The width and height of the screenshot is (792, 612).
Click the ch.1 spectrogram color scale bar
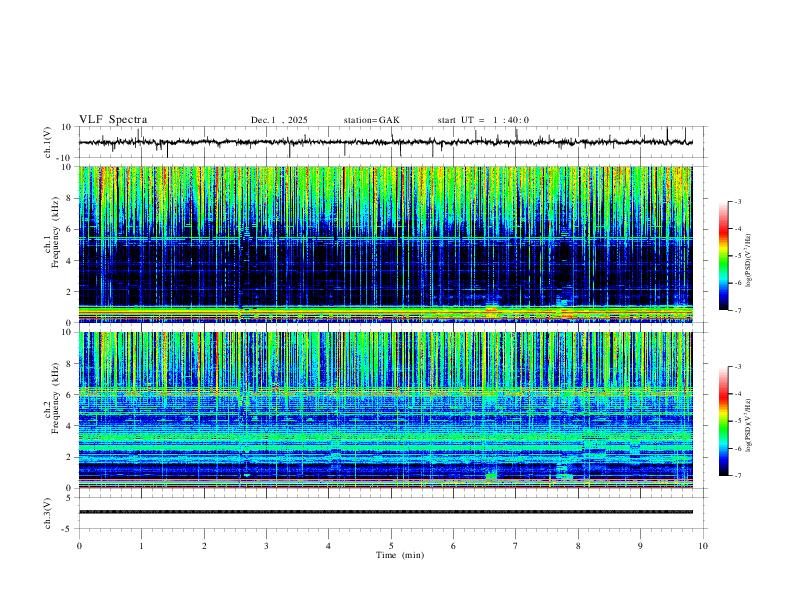click(723, 255)
